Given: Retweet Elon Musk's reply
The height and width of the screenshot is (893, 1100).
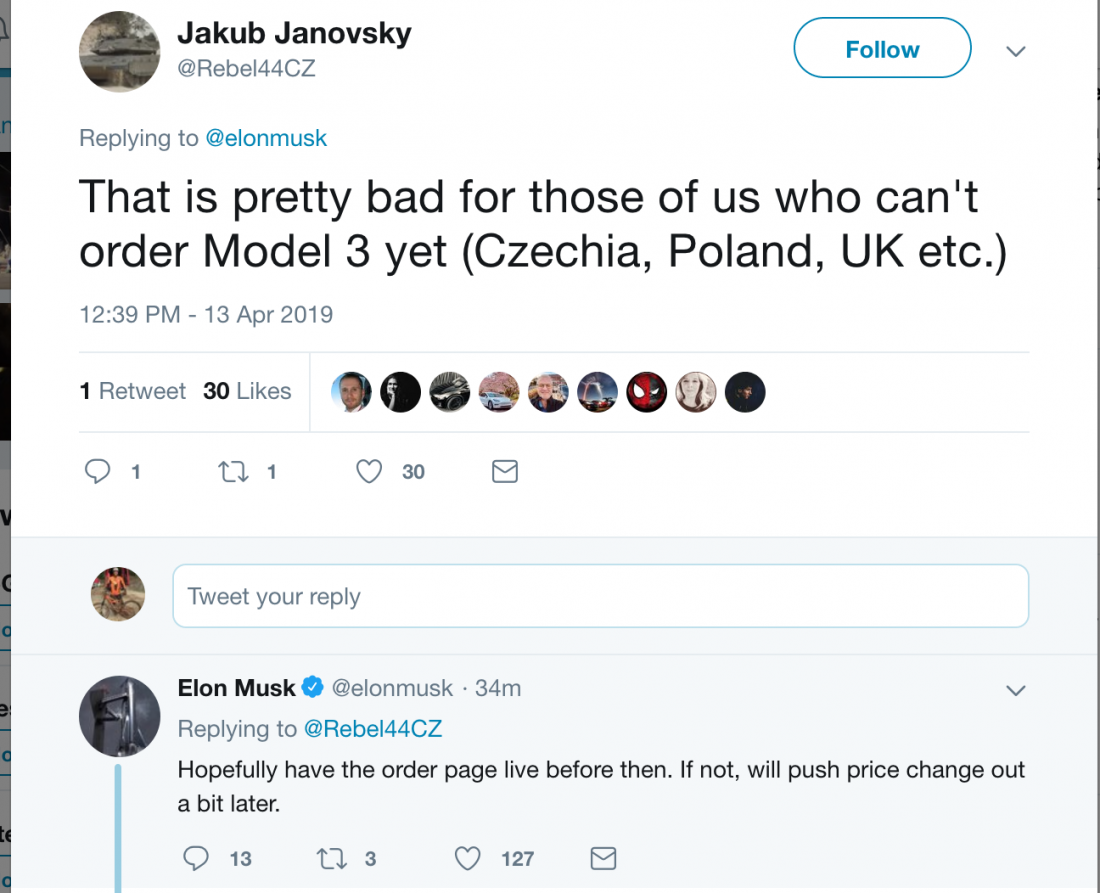Looking at the screenshot, I should [329, 858].
